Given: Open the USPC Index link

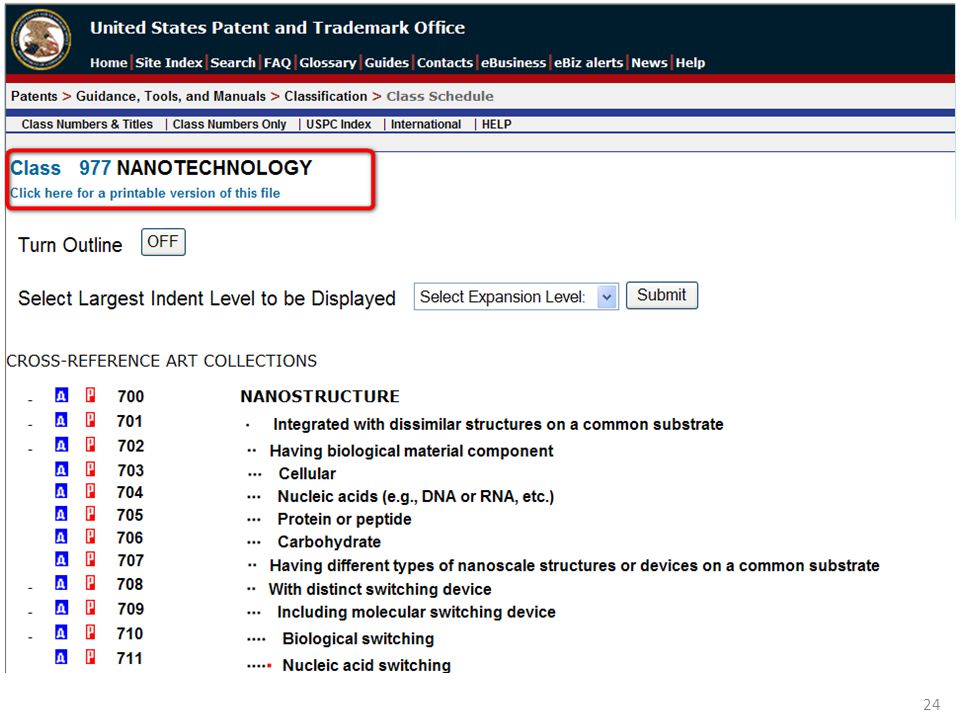Looking at the screenshot, I should tap(339, 124).
